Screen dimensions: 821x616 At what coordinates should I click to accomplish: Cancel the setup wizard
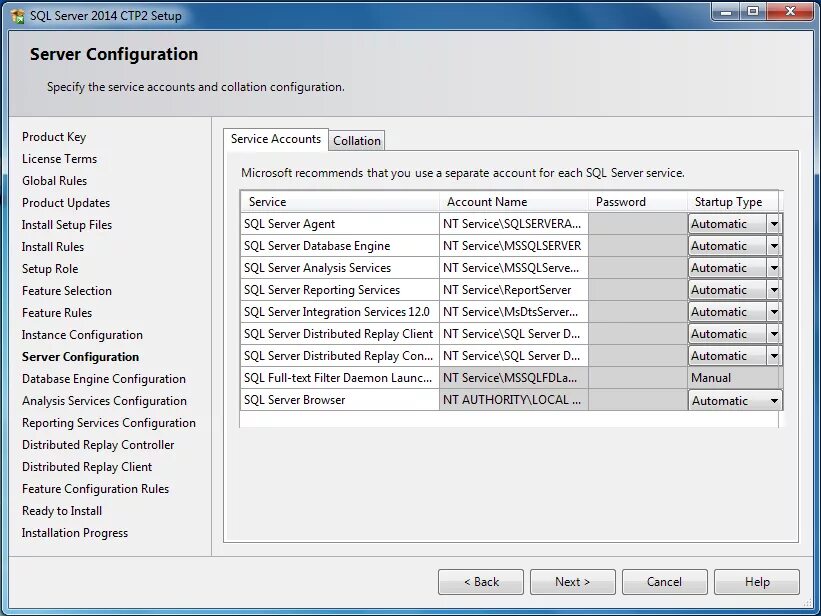pos(664,582)
